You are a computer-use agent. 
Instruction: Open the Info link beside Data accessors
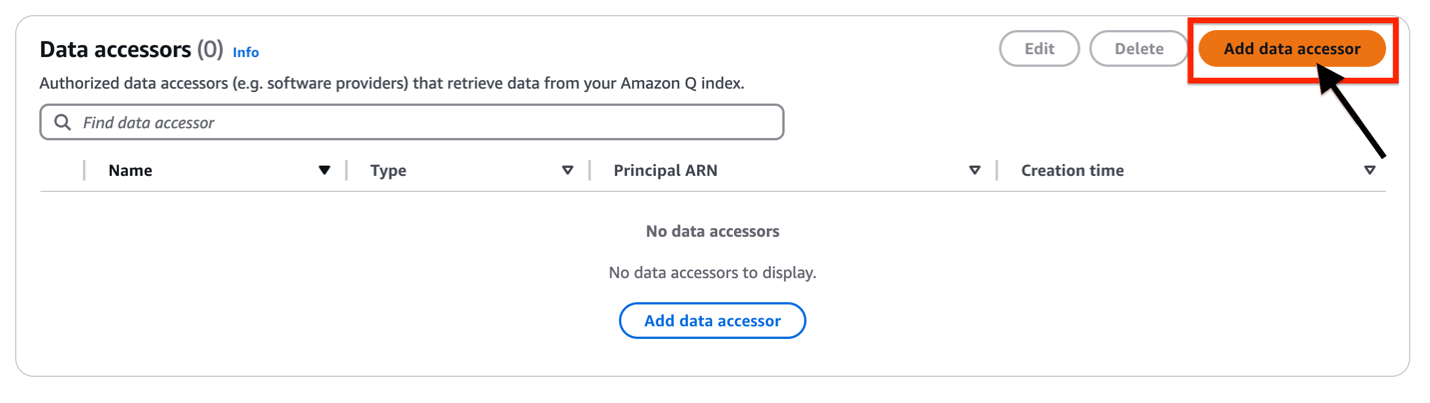click(246, 52)
